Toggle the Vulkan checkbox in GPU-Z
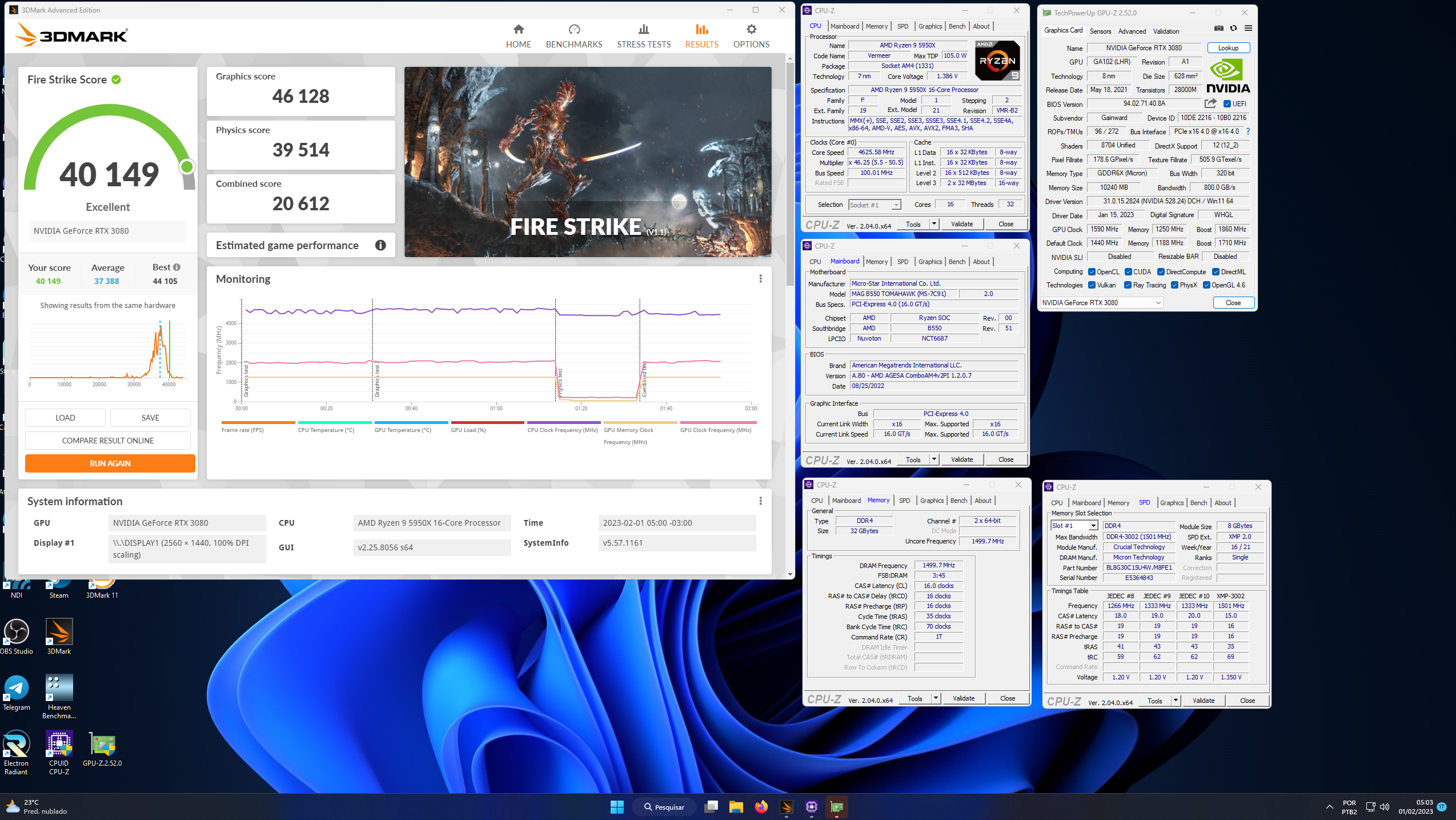Image resolution: width=1456 pixels, height=820 pixels. (1092, 285)
